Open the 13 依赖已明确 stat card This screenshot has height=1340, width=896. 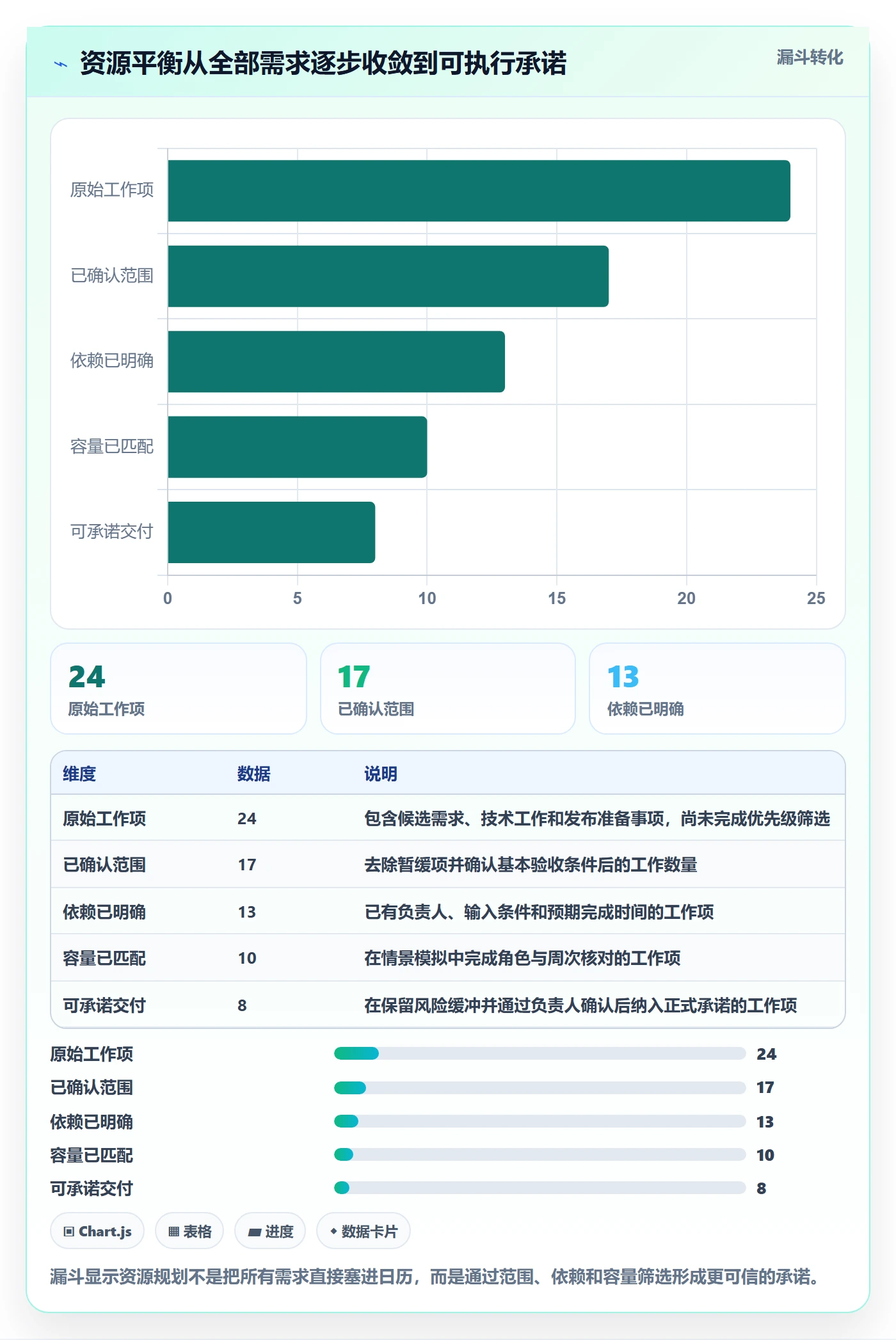717,689
